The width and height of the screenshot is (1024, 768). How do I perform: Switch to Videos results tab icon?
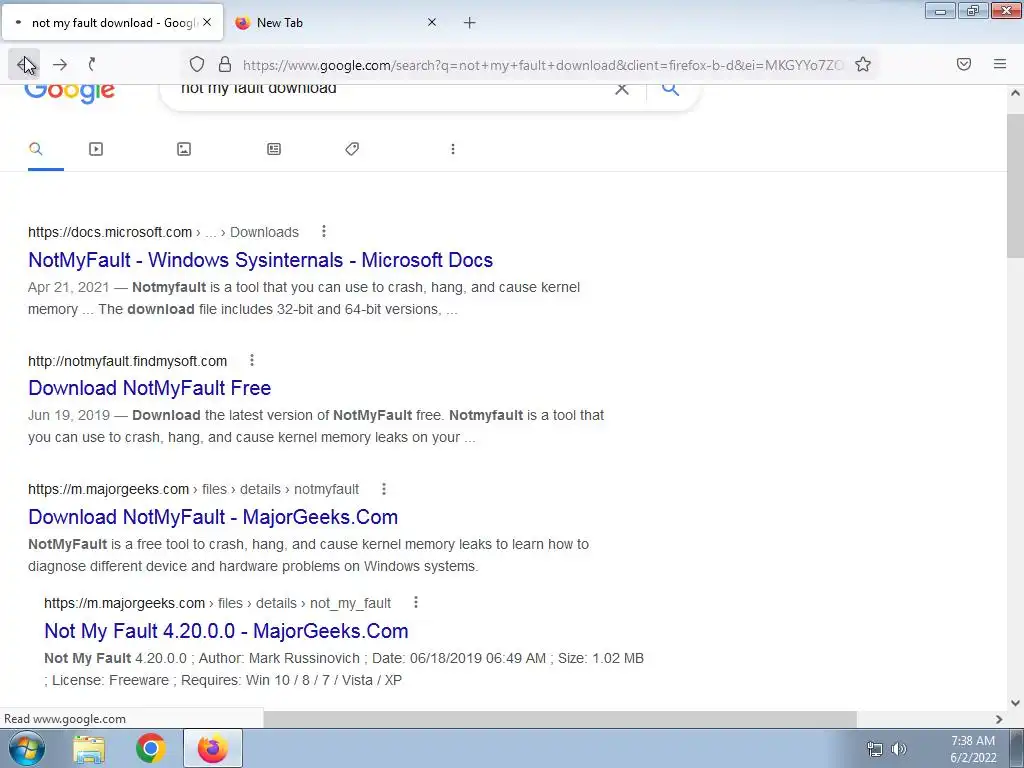(96, 149)
